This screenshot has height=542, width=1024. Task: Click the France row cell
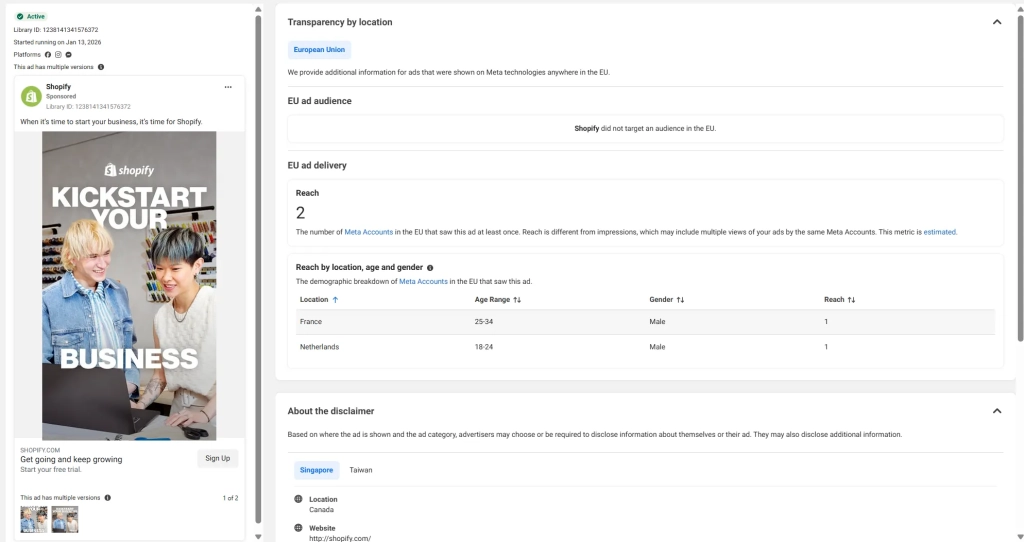[x=311, y=321]
